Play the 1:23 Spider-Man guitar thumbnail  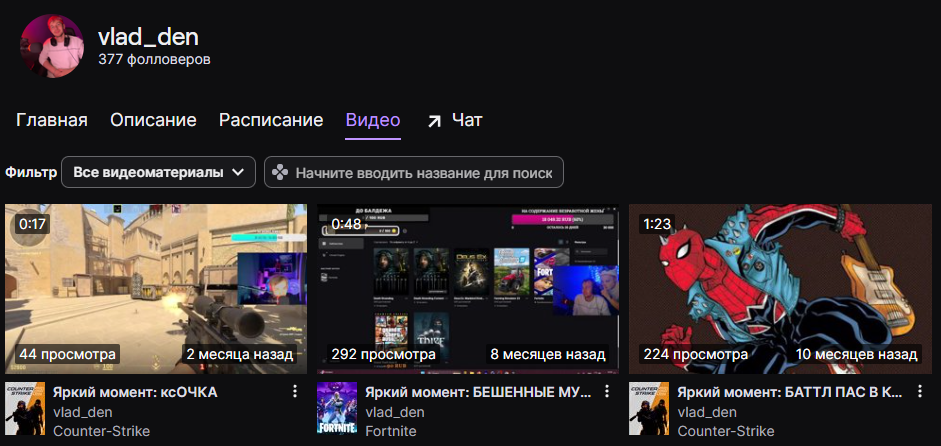(x=780, y=289)
